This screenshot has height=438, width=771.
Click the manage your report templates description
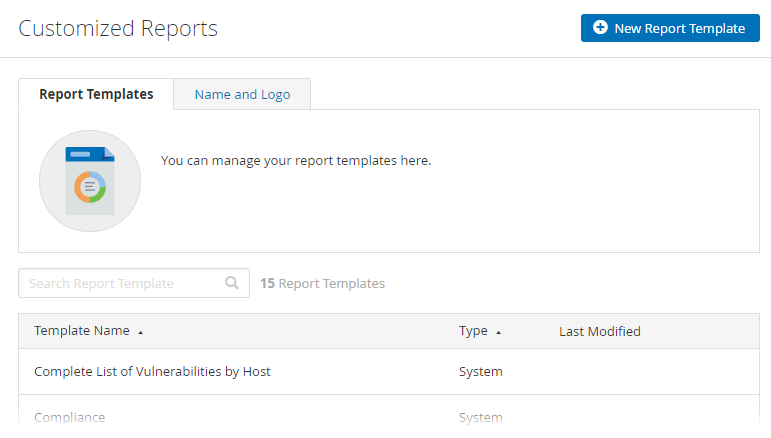pyautogui.click(x=296, y=160)
